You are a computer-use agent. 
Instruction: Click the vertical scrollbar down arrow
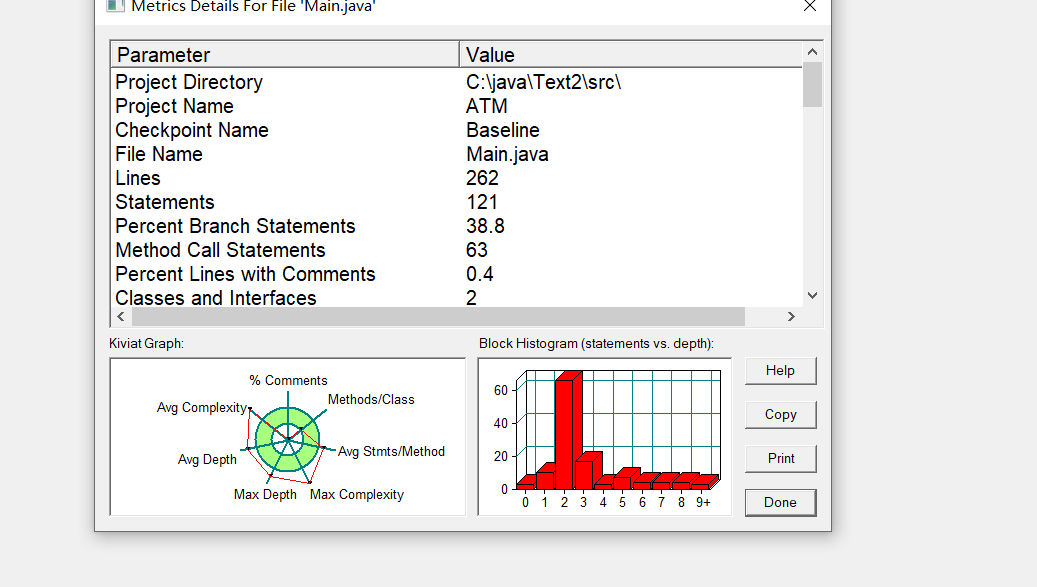(x=812, y=295)
